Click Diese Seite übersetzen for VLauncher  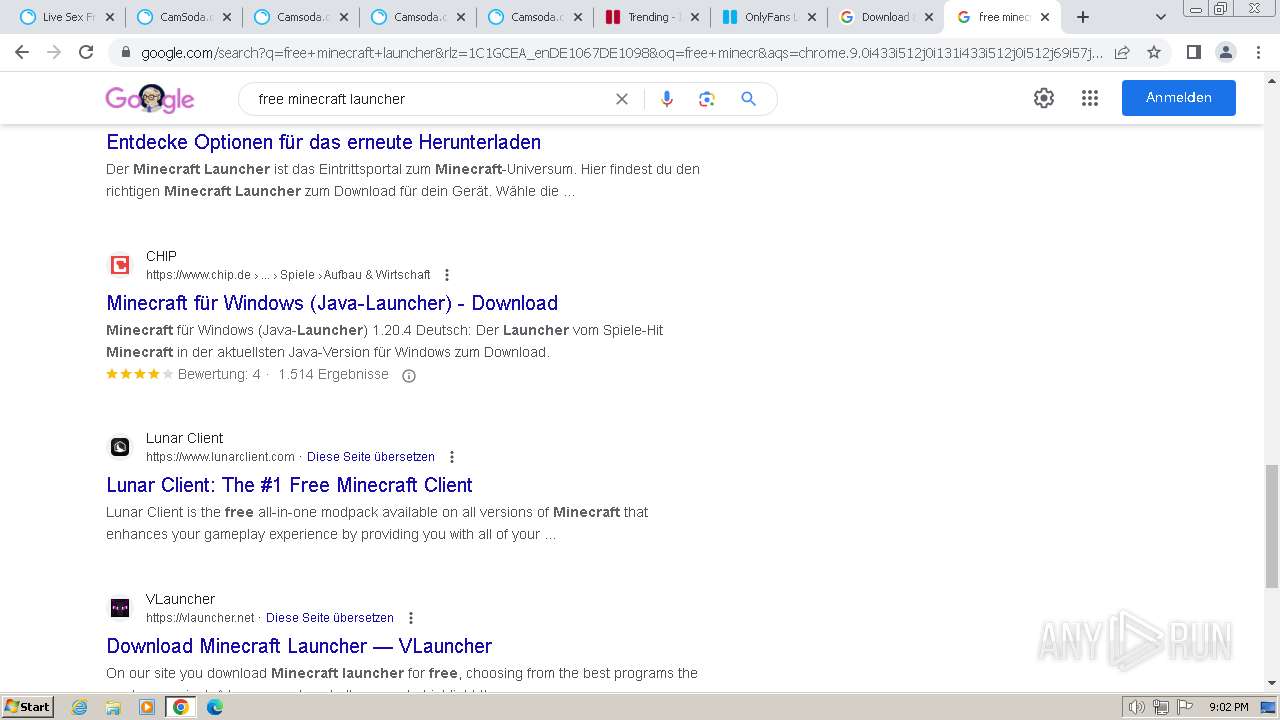[x=330, y=618]
